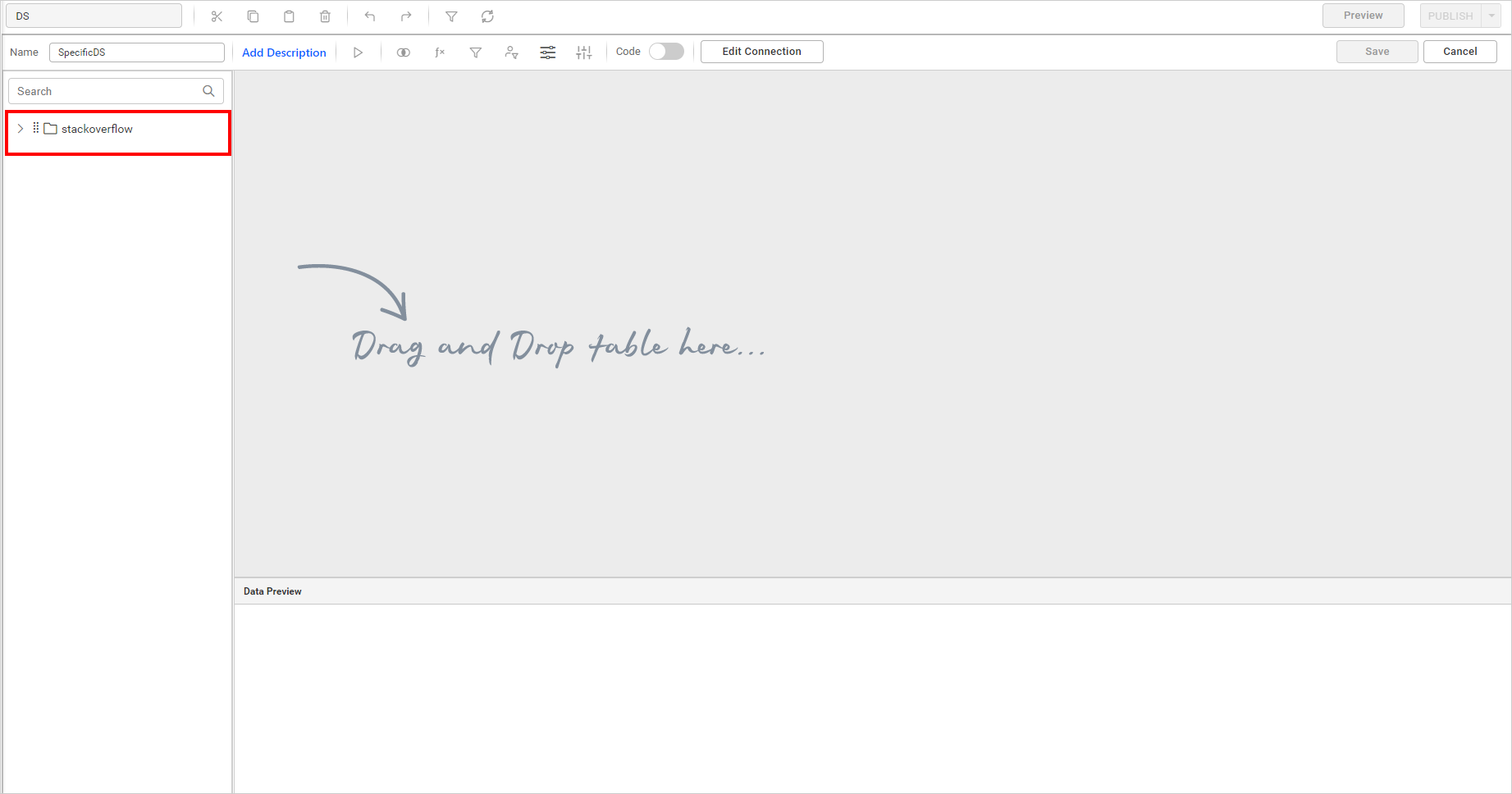Click the cut scissors icon
This screenshot has height=794, width=1512.
pyautogui.click(x=217, y=16)
